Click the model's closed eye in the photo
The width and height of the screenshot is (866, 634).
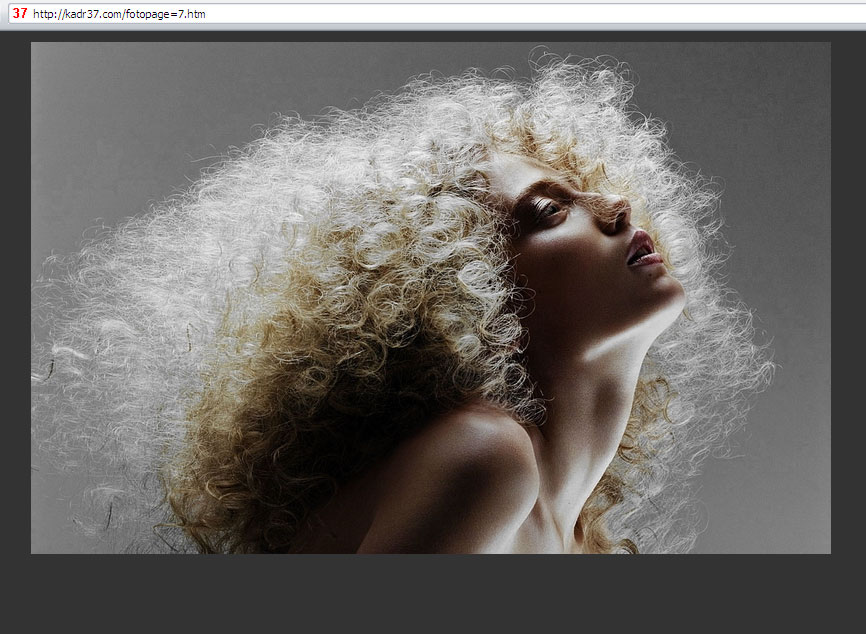pos(546,207)
